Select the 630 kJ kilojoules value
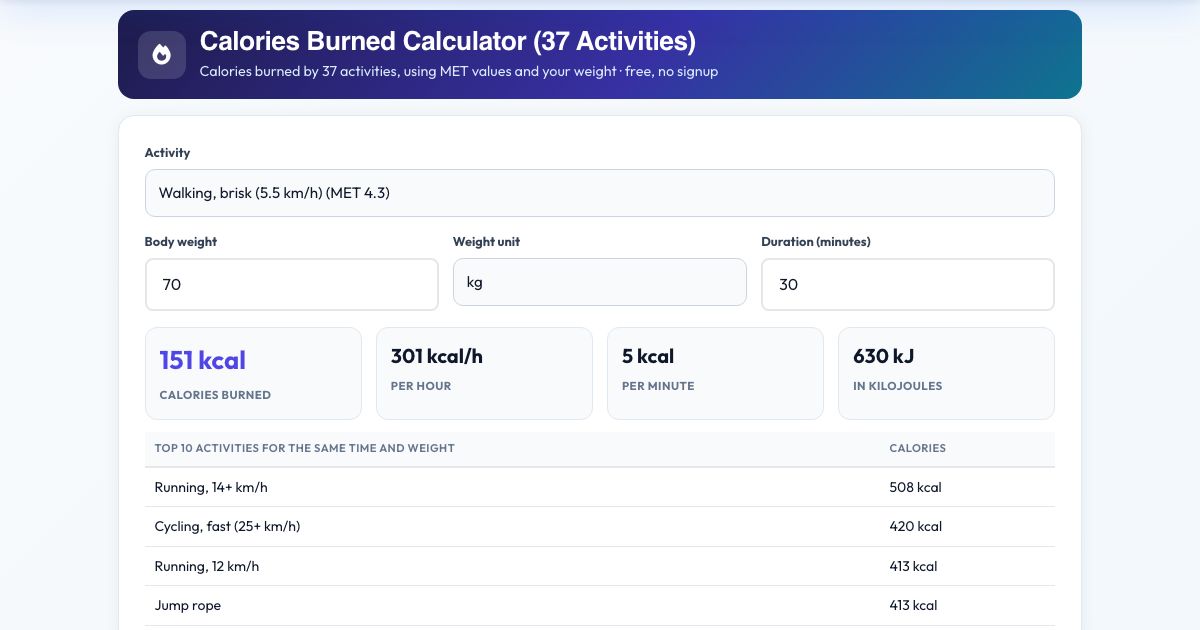This screenshot has height=630, width=1200. (884, 356)
